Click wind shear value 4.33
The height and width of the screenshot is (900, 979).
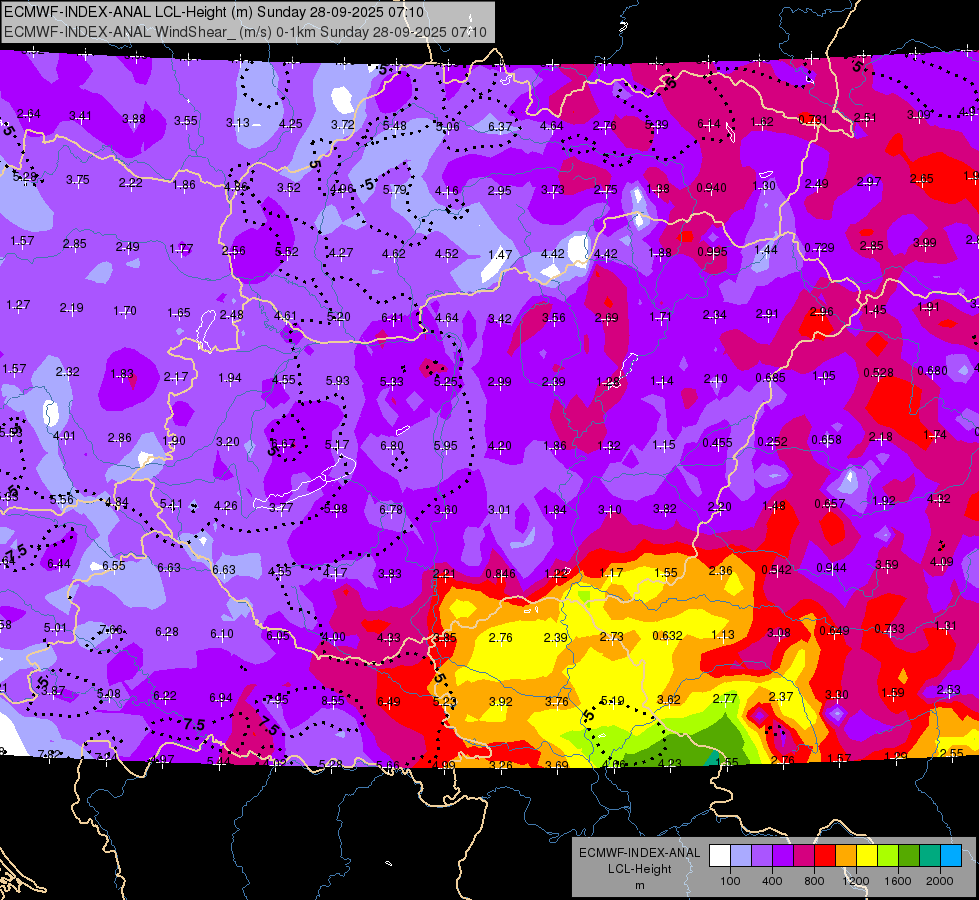(389, 638)
